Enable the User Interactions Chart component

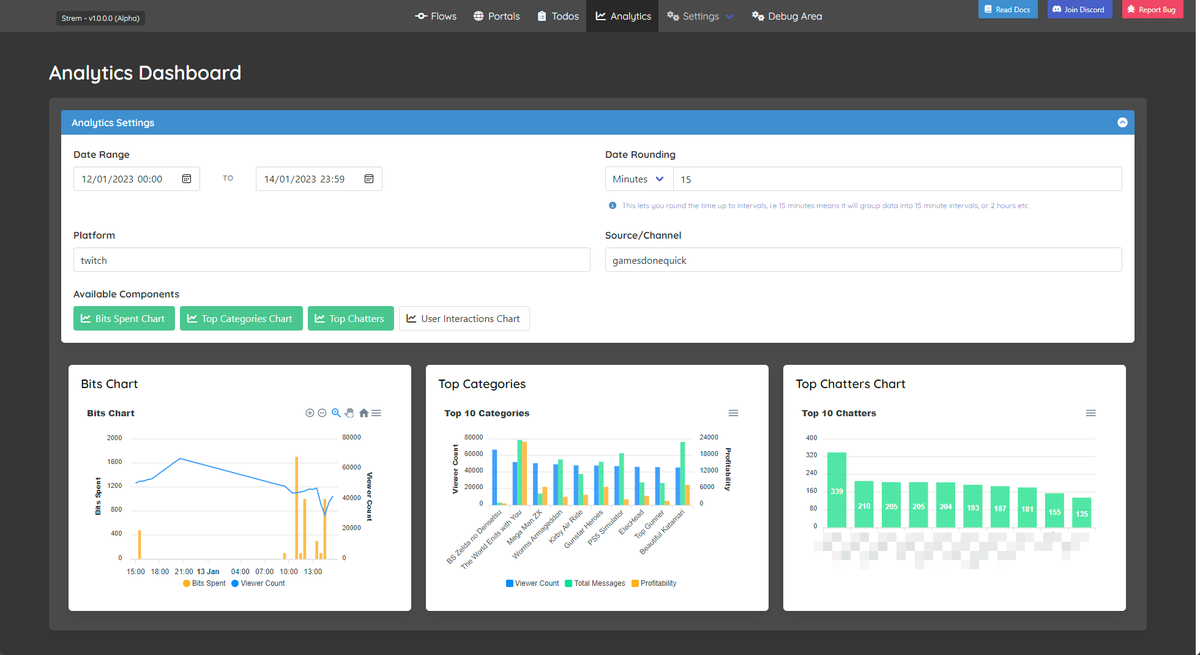[464, 318]
